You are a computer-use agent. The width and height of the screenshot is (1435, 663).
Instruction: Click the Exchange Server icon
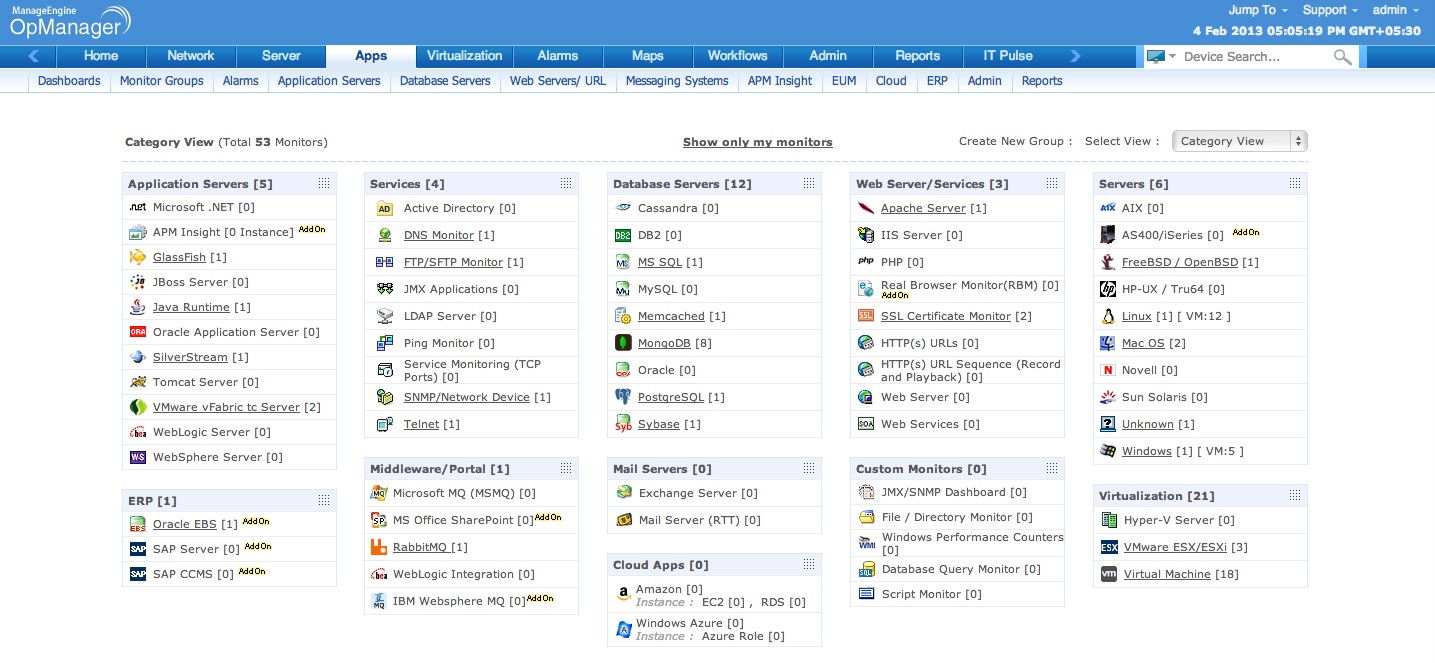tap(624, 493)
